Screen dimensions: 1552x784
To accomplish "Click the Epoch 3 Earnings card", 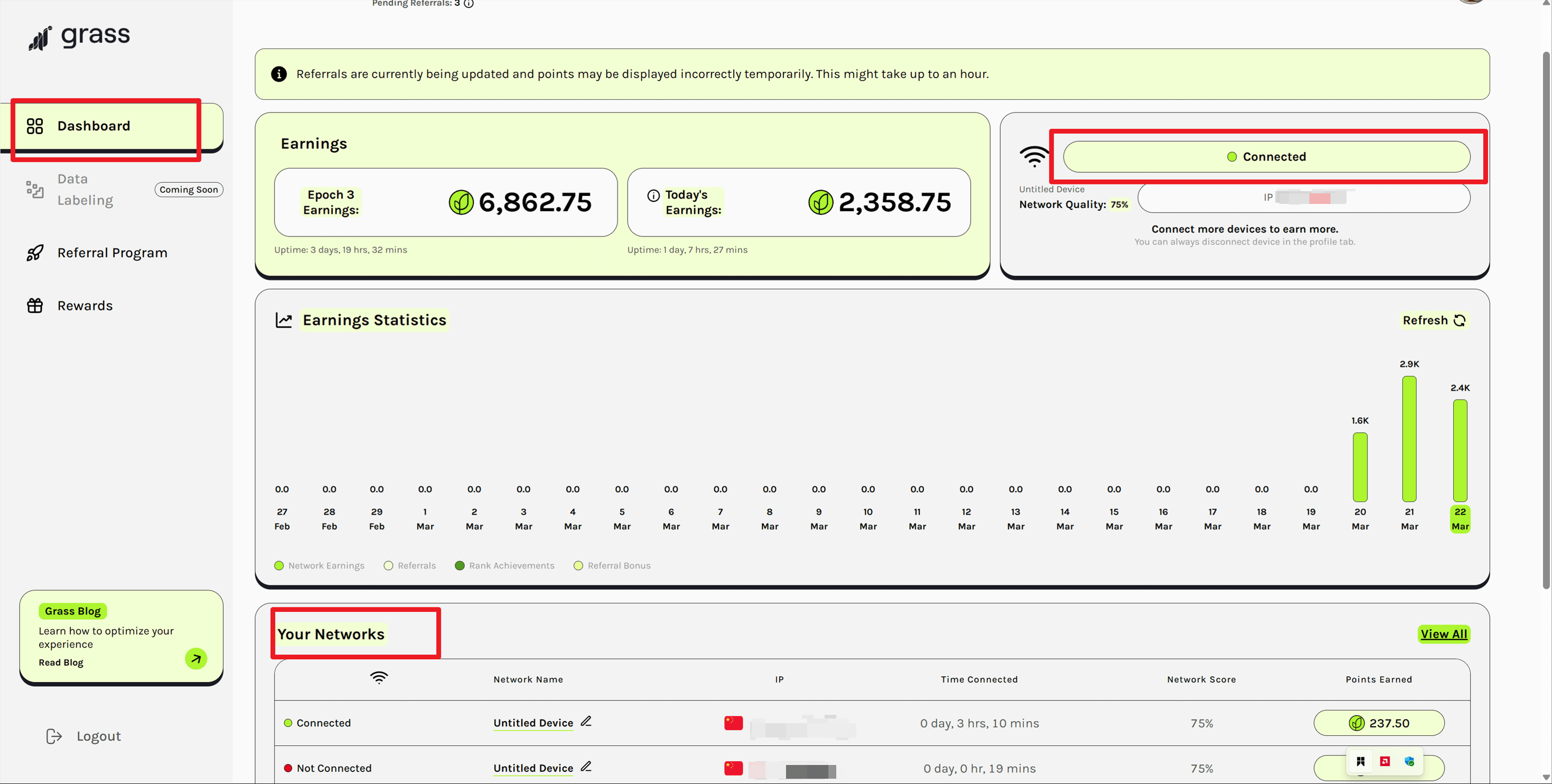I will coord(446,202).
